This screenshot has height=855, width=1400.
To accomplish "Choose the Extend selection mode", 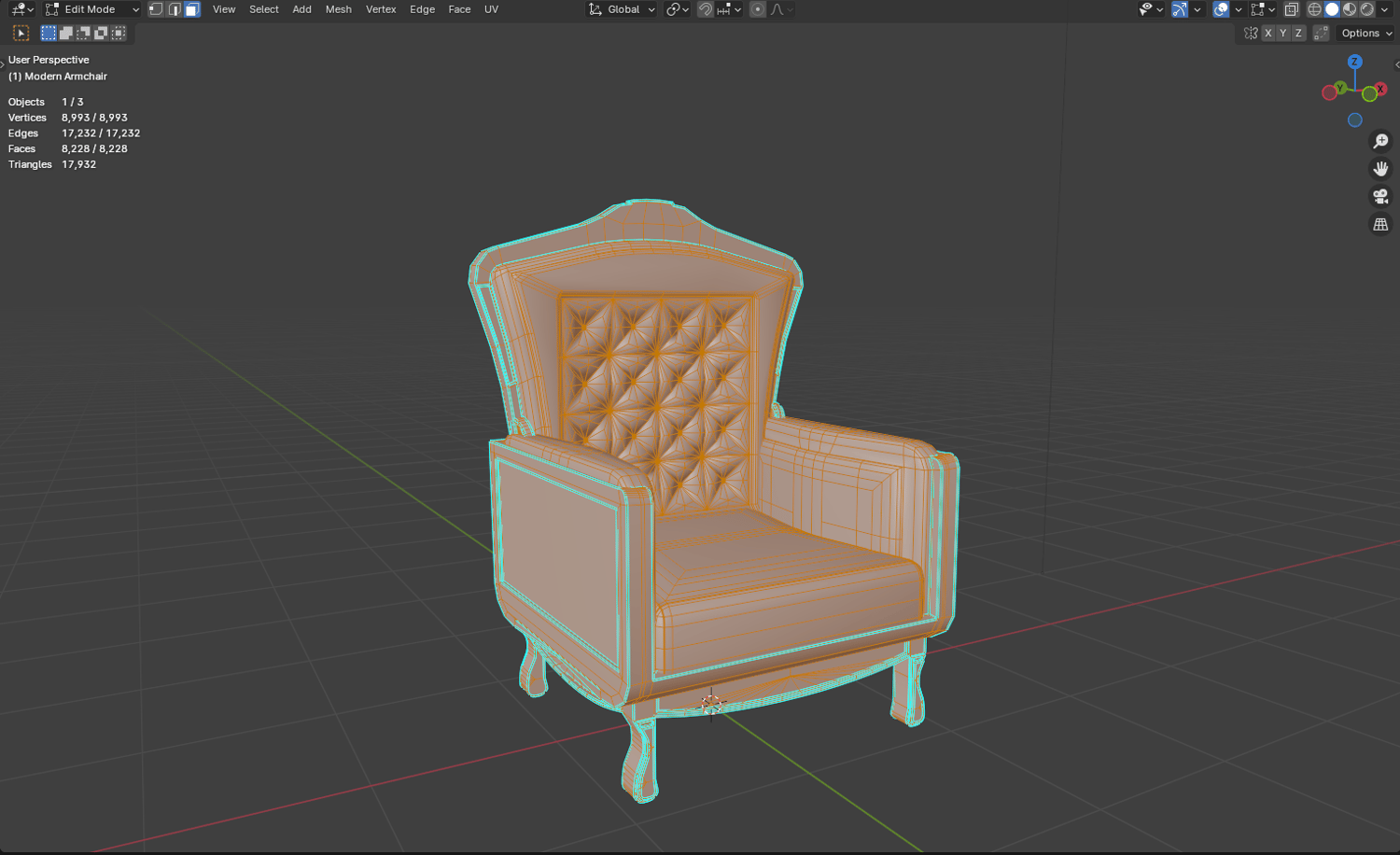I will (x=66, y=34).
